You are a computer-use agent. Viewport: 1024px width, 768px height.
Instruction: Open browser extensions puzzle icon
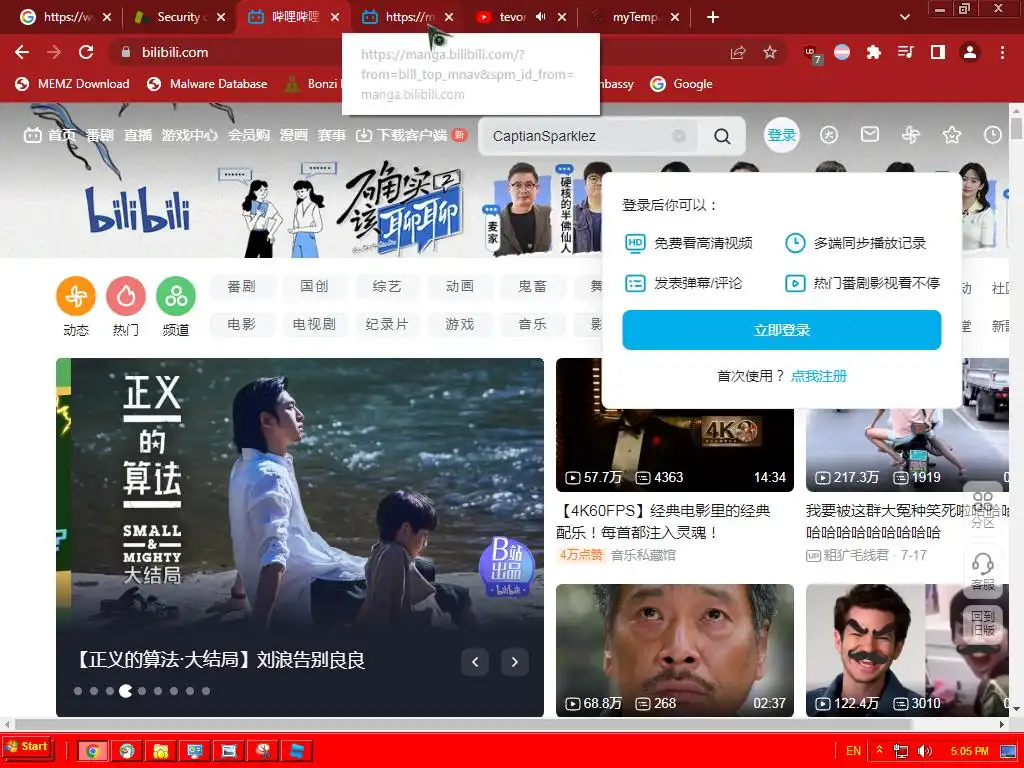[x=873, y=52]
